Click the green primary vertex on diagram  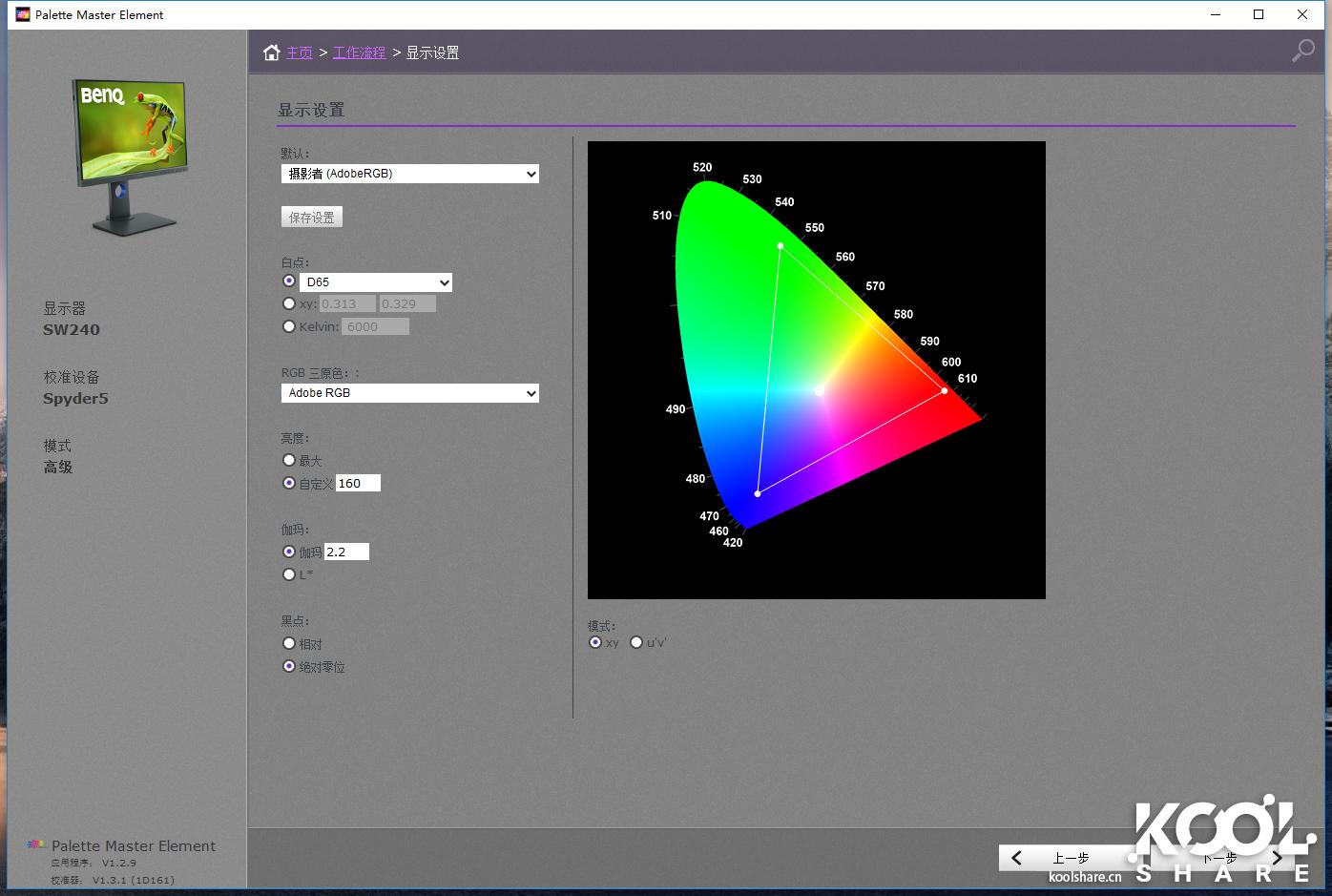click(780, 246)
